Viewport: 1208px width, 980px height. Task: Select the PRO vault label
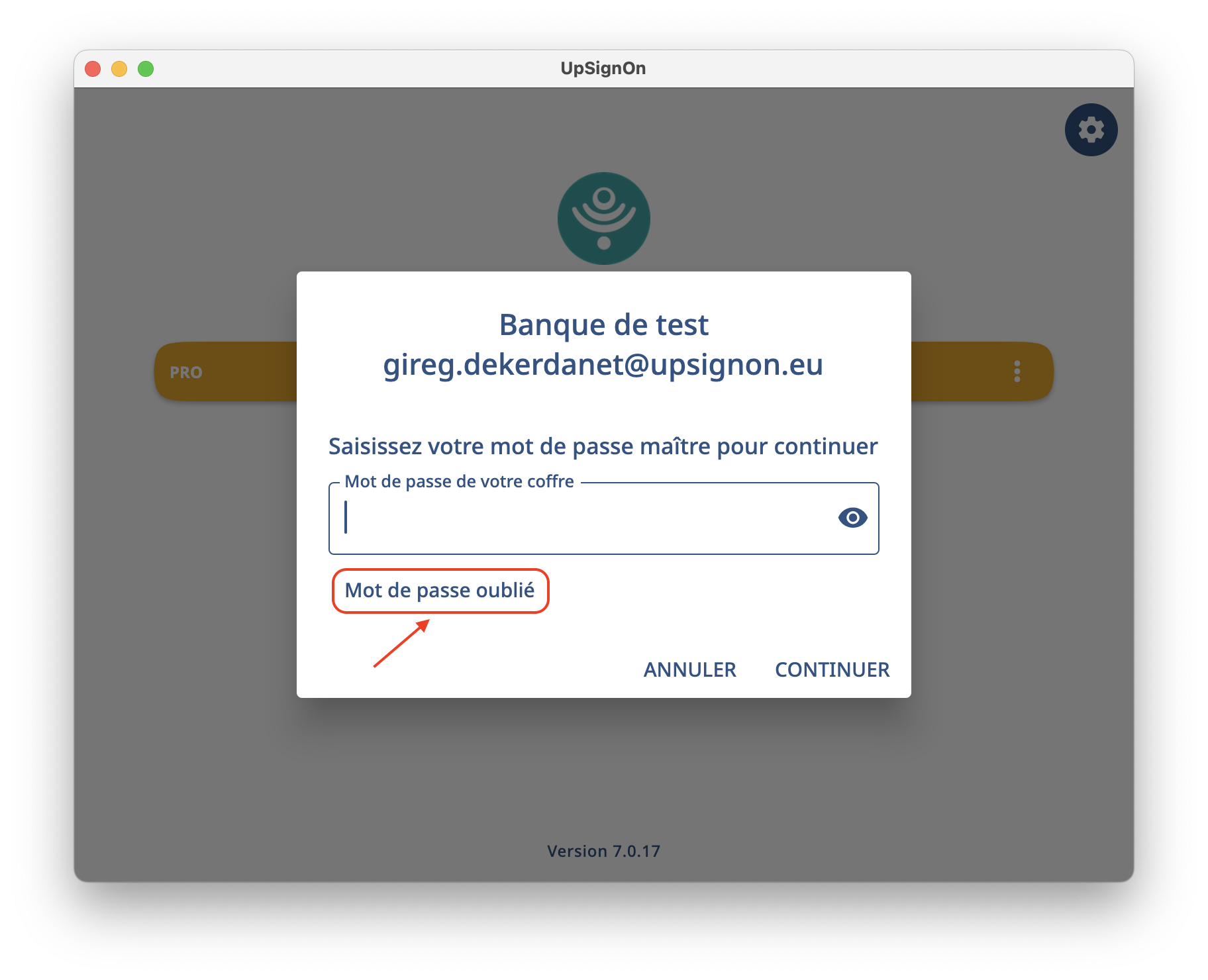coord(186,372)
